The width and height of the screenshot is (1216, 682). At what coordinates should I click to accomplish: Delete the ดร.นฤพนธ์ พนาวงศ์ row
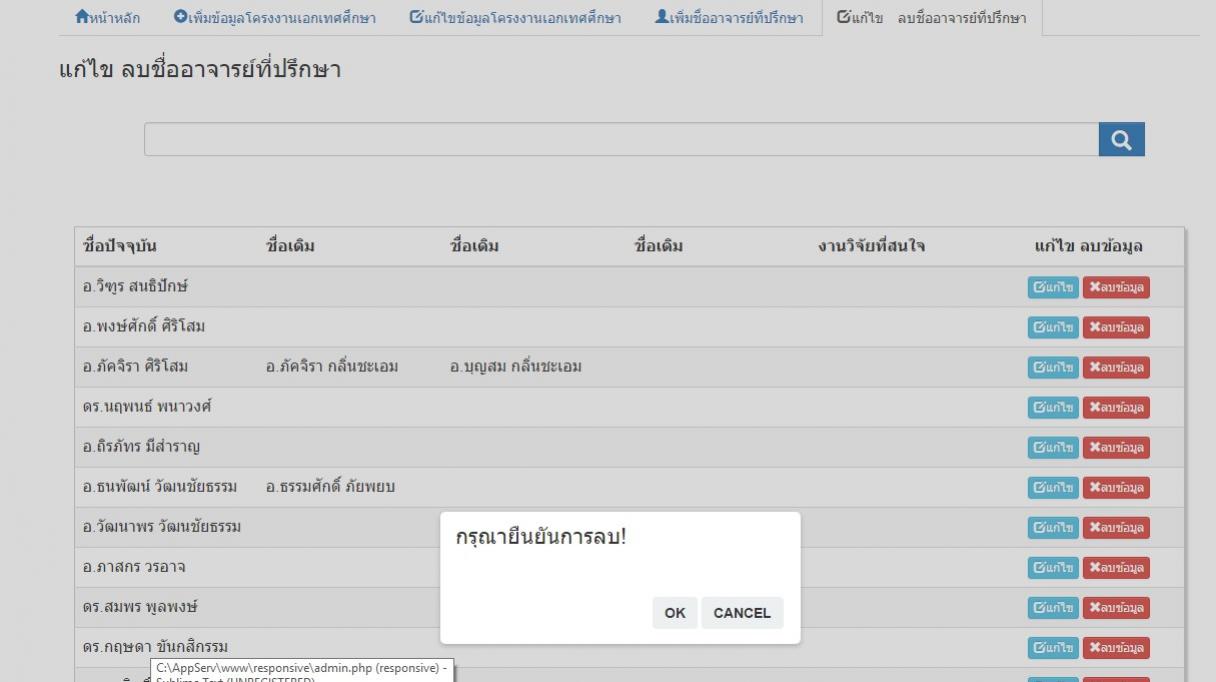click(x=1116, y=408)
